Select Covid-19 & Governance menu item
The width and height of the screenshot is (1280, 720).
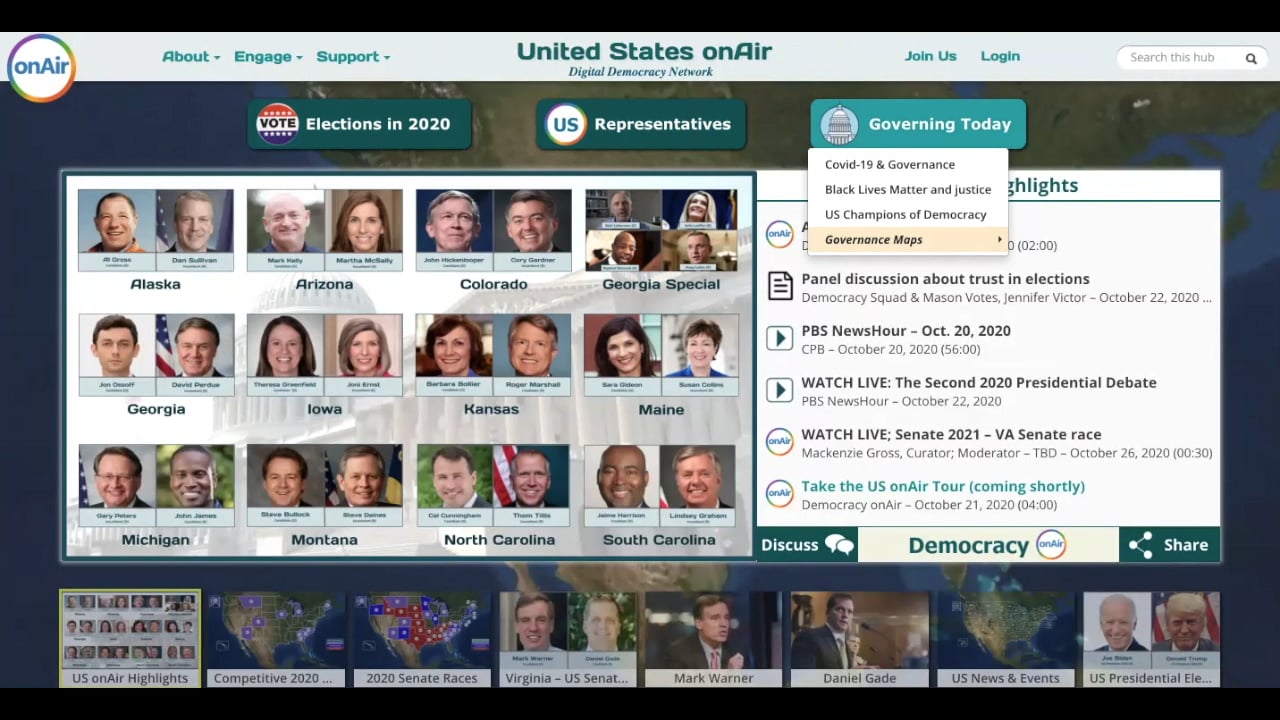point(889,164)
